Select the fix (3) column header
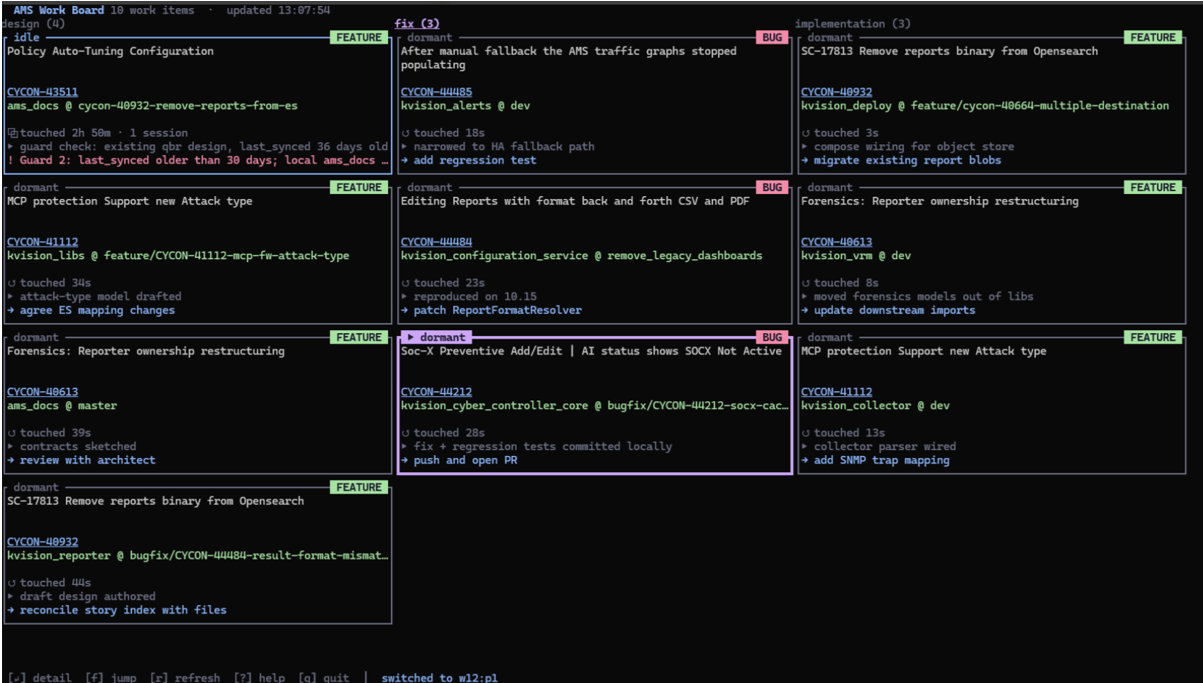 point(417,23)
